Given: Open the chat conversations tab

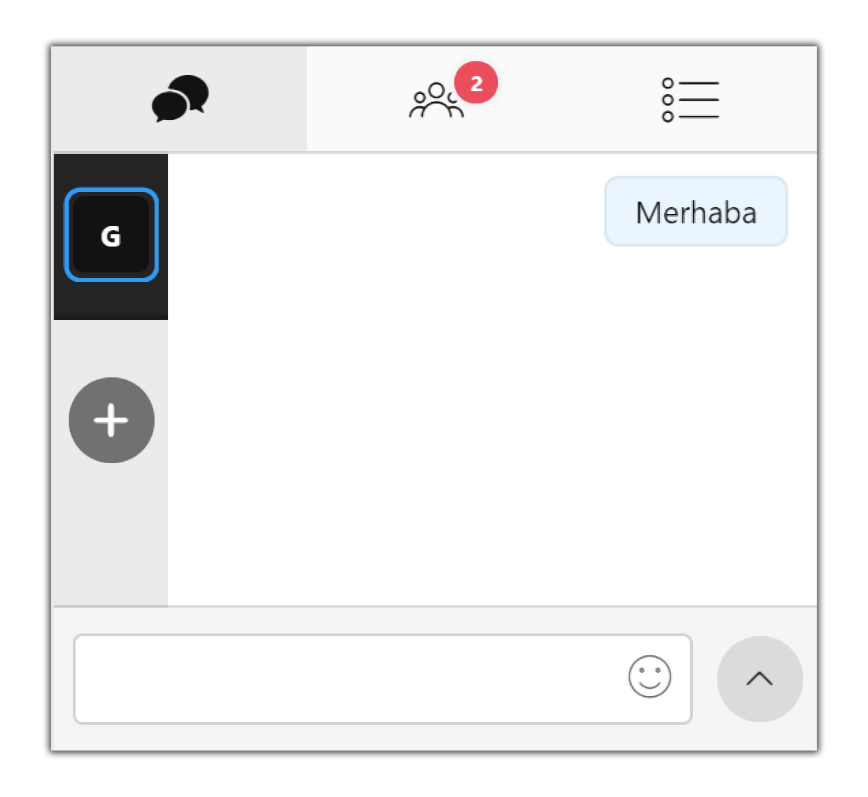Looking at the screenshot, I should [180, 99].
